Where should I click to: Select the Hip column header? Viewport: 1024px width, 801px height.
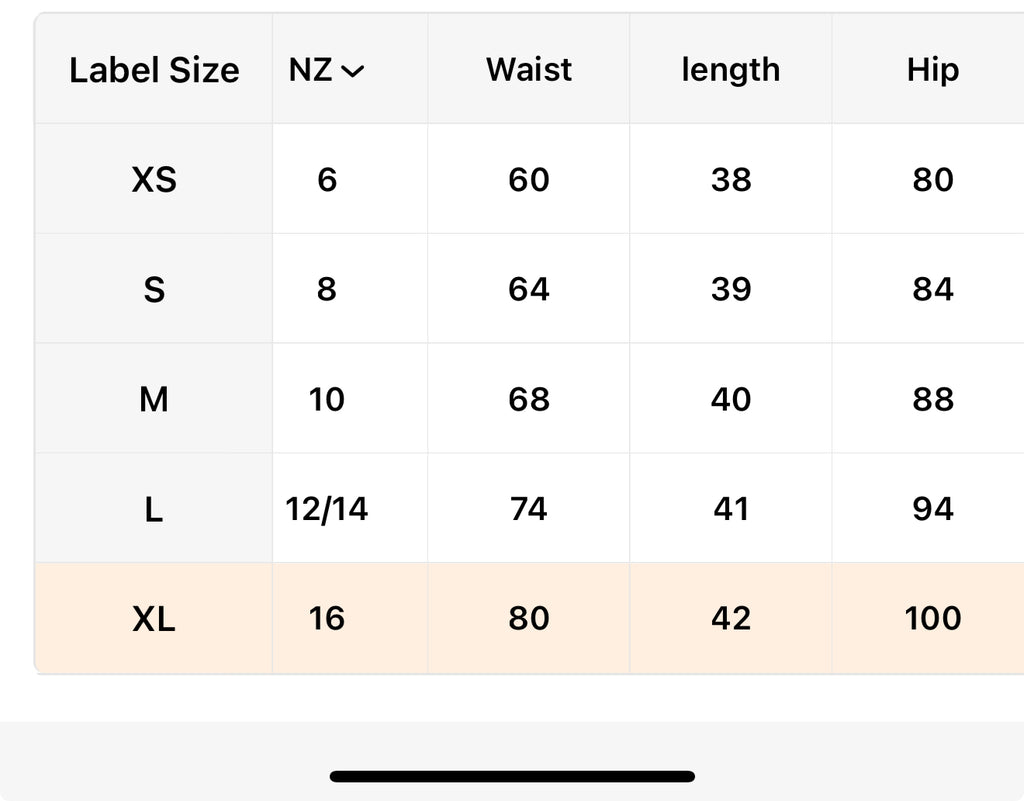coord(932,70)
